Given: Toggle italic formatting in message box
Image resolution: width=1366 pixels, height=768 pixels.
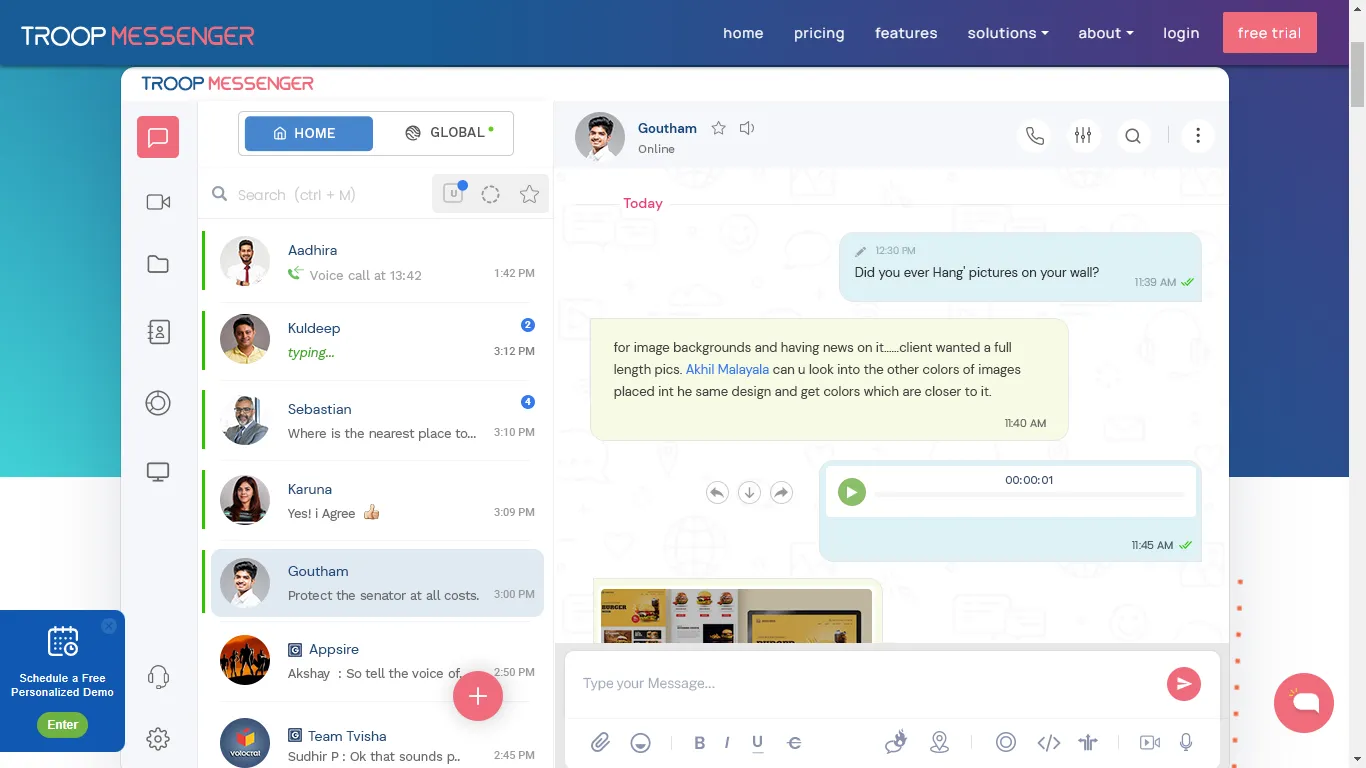Looking at the screenshot, I should [727, 742].
